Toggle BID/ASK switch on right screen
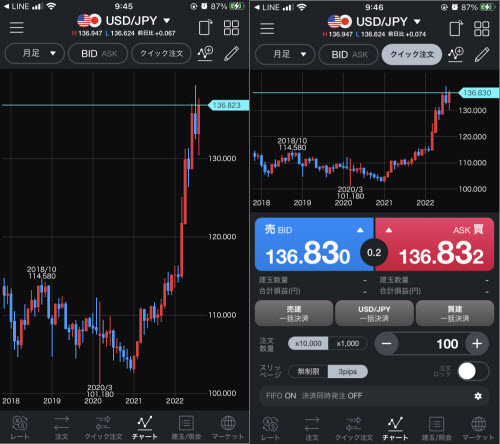The height and width of the screenshot is (444, 500). pyautogui.click(x=349, y=54)
